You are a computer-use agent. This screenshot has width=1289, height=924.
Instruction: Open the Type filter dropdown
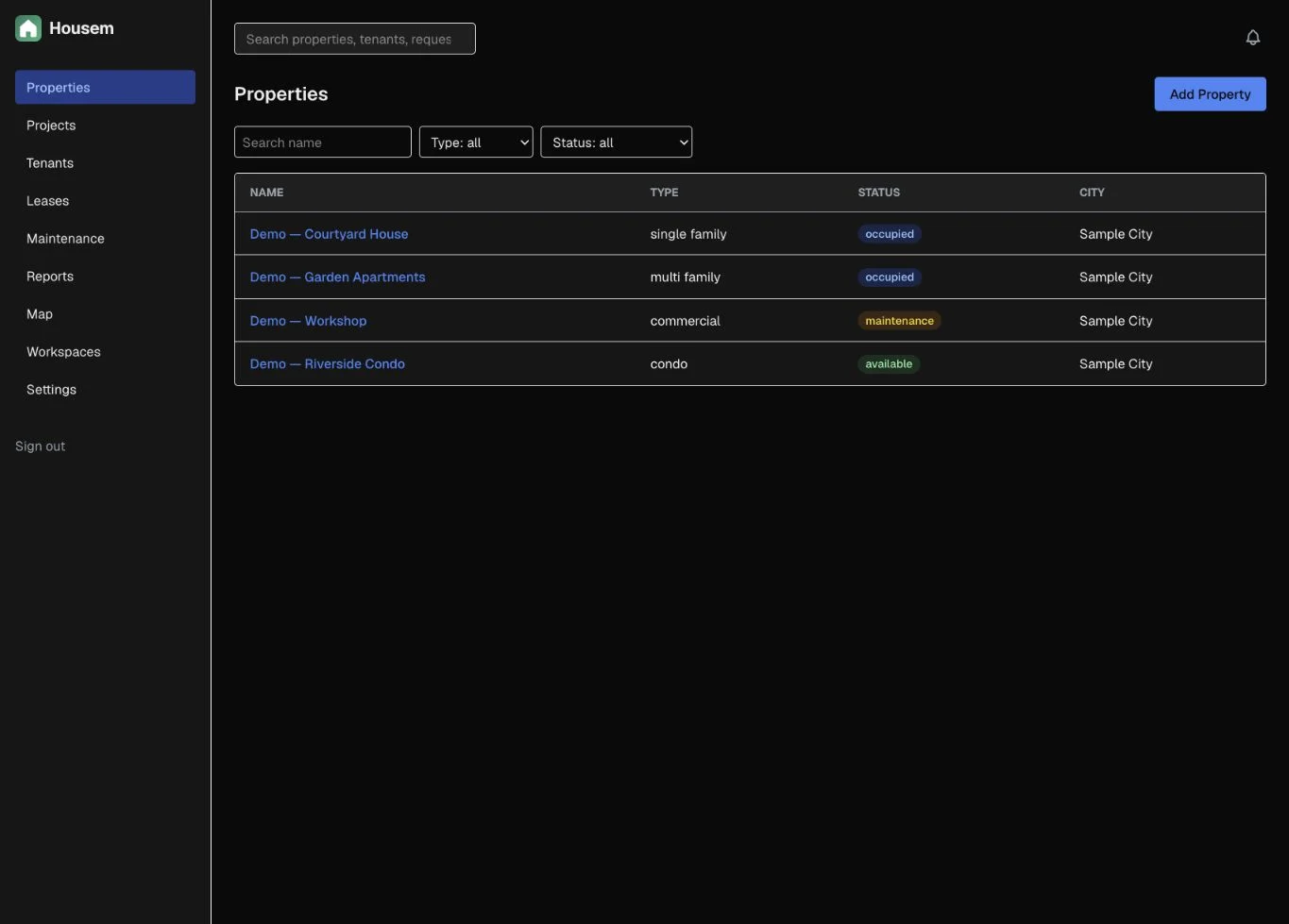click(x=476, y=143)
